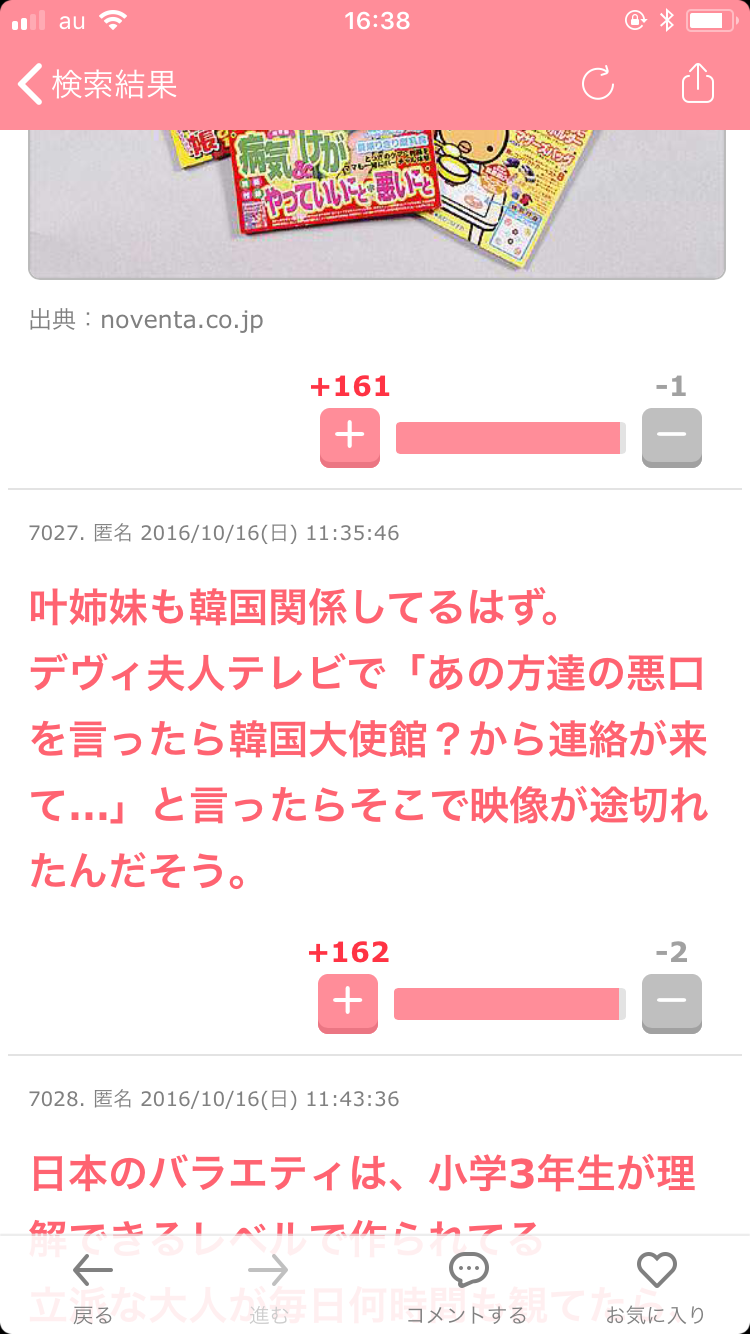The image size is (750, 1334).
Task: Click the +161/-1 vote ratio bar
Action: tap(511, 438)
